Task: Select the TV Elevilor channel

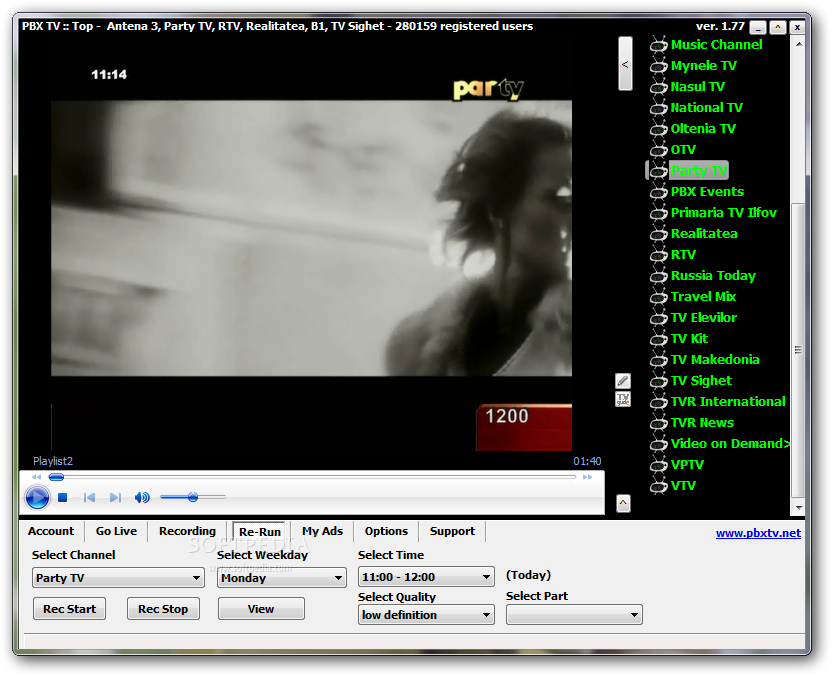Action: click(704, 318)
